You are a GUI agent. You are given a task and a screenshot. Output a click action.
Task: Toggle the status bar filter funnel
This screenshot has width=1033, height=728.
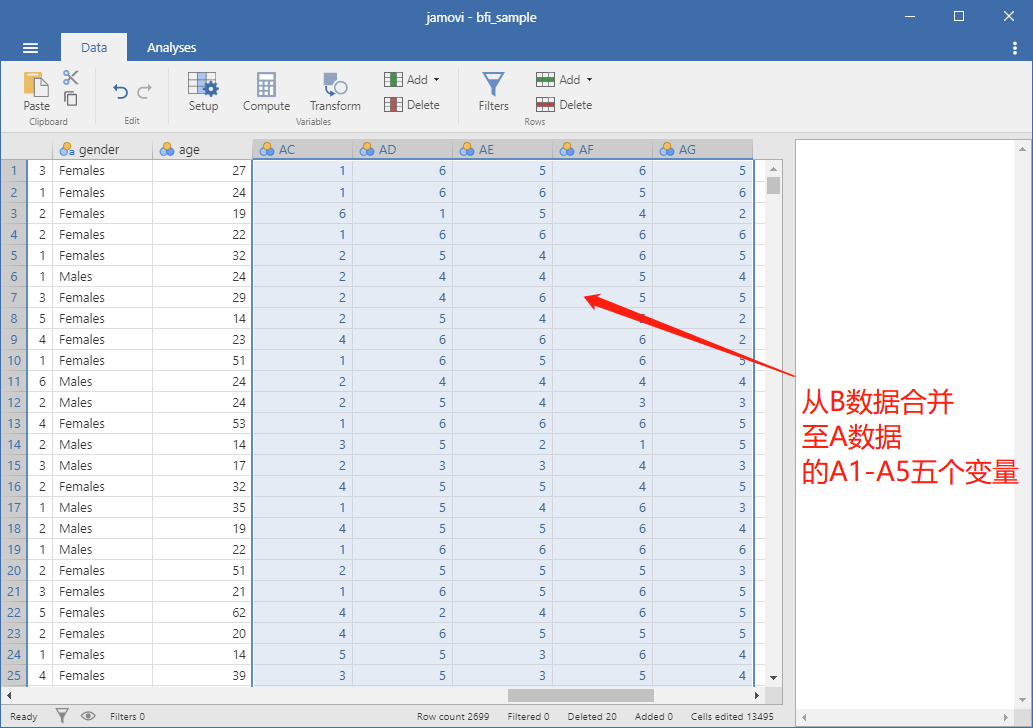[62, 715]
